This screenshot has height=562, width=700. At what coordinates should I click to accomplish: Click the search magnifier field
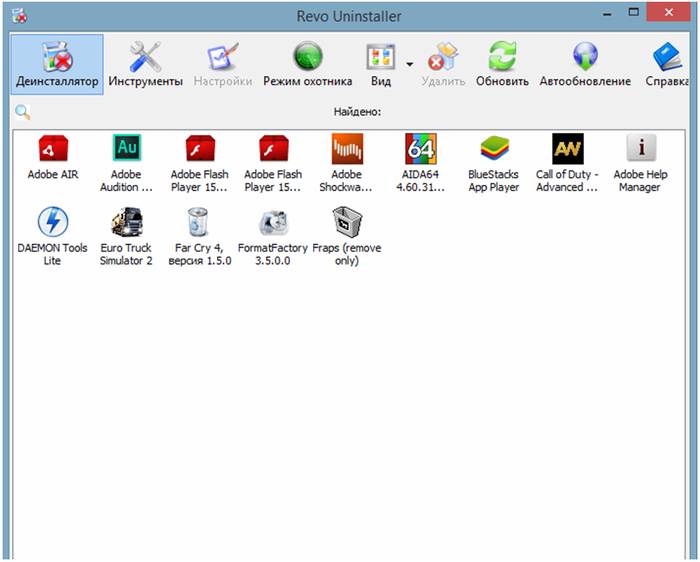point(23,112)
